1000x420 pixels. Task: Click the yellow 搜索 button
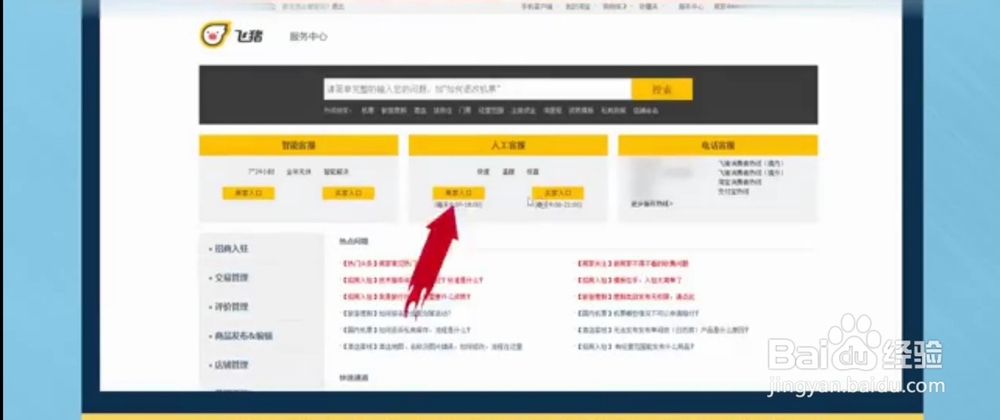(662, 89)
